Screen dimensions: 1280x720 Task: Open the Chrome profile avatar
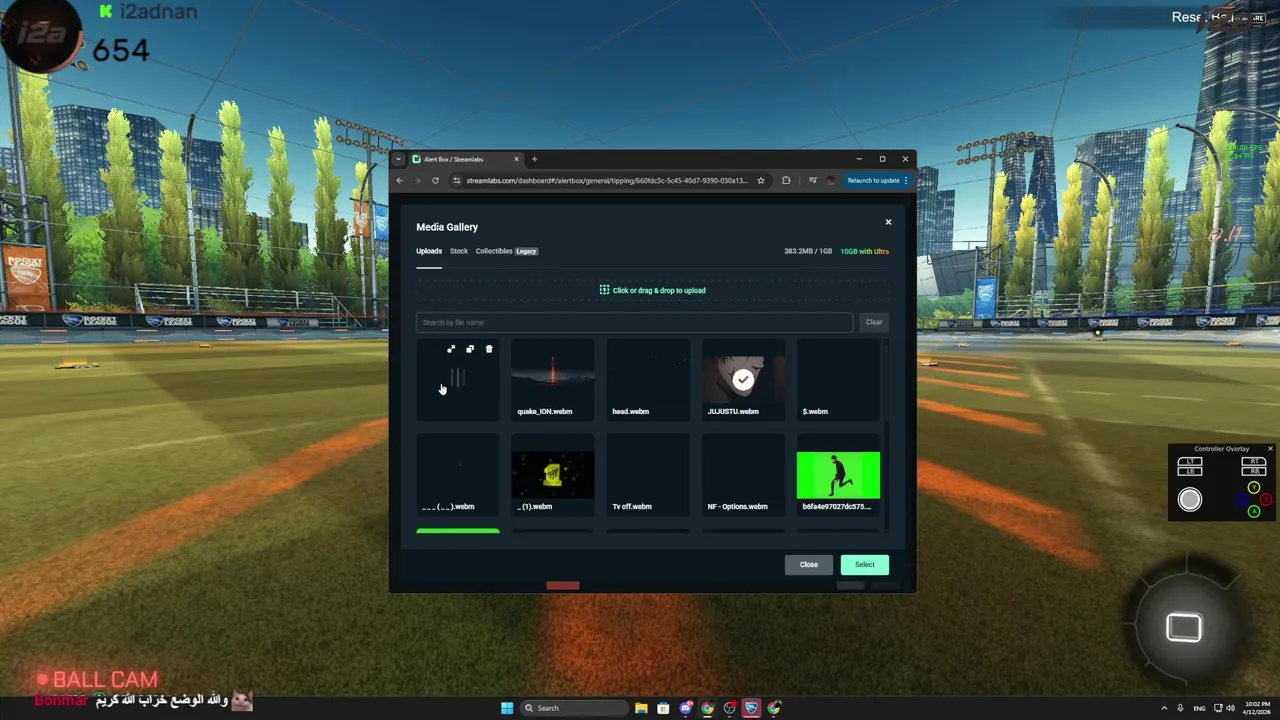point(830,180)
